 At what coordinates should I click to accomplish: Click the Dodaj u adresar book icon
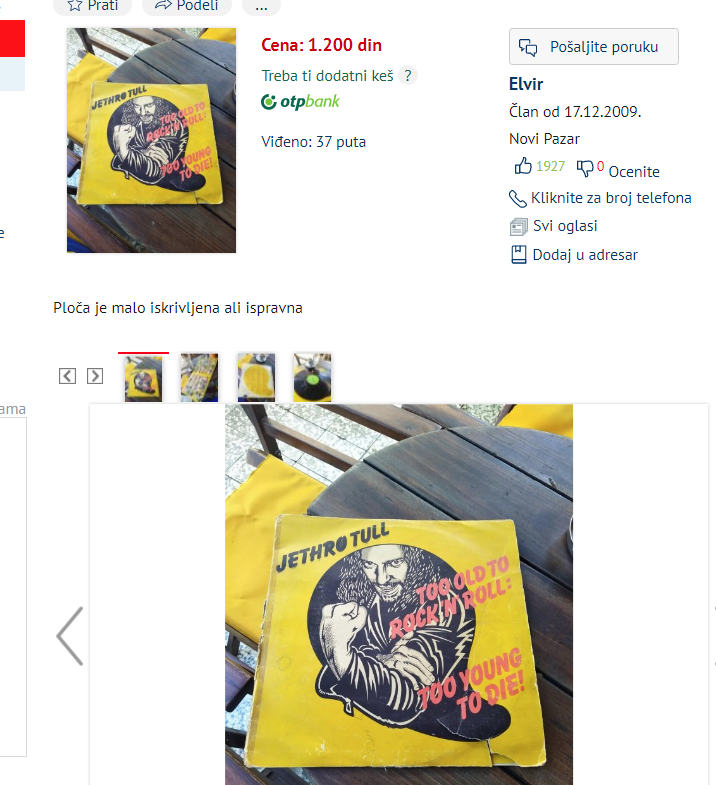[518, 255]
